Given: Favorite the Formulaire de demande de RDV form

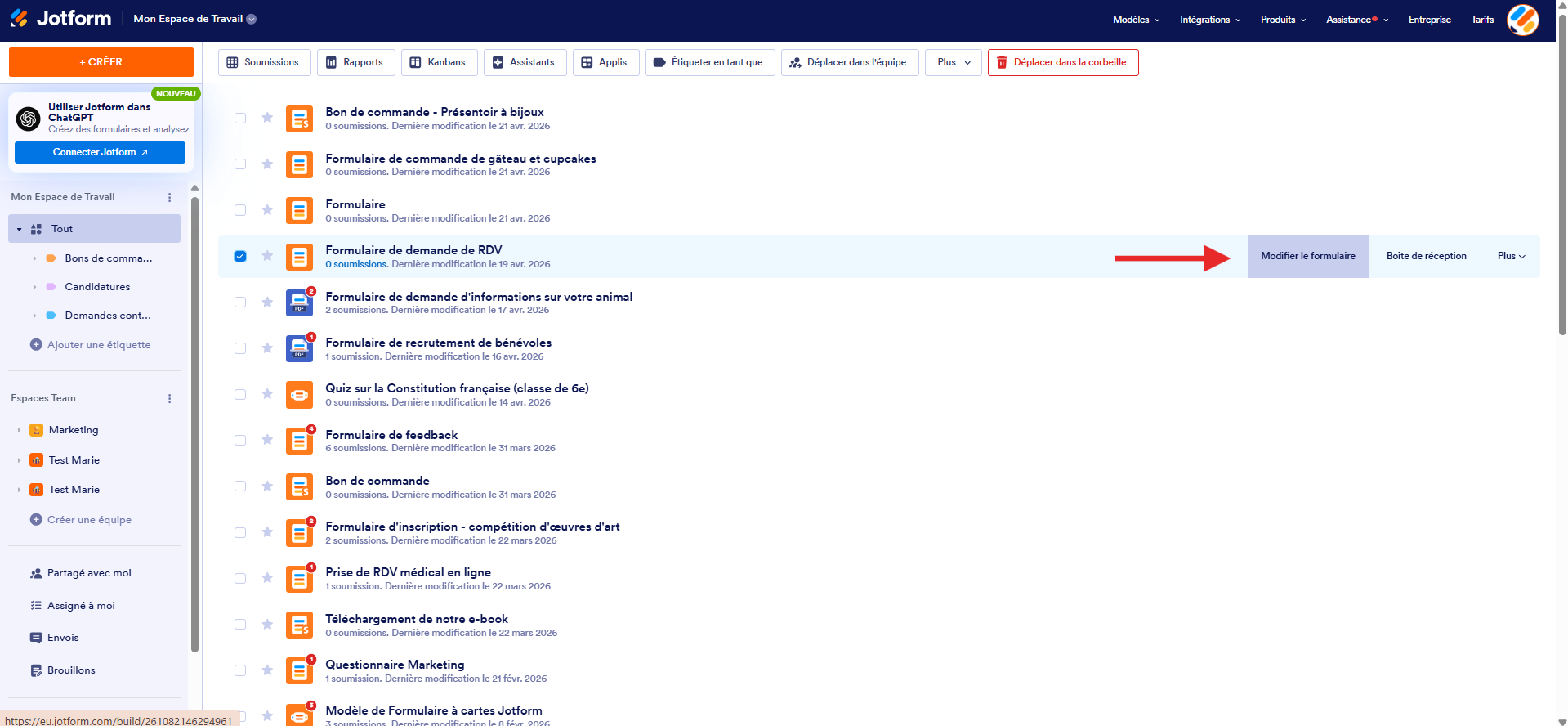Looking at the screenshot, I should [267, 256].
